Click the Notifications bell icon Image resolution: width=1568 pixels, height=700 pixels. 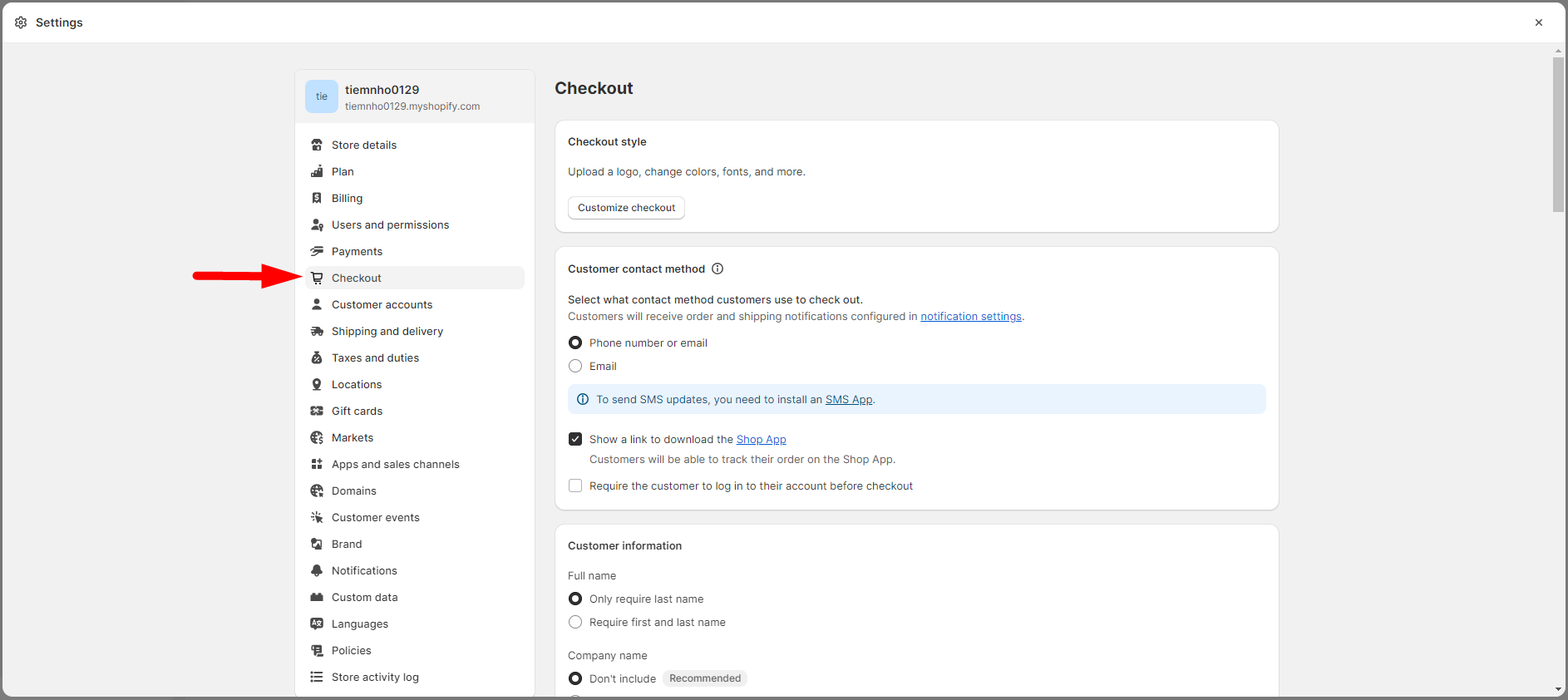tap(317, 570)
